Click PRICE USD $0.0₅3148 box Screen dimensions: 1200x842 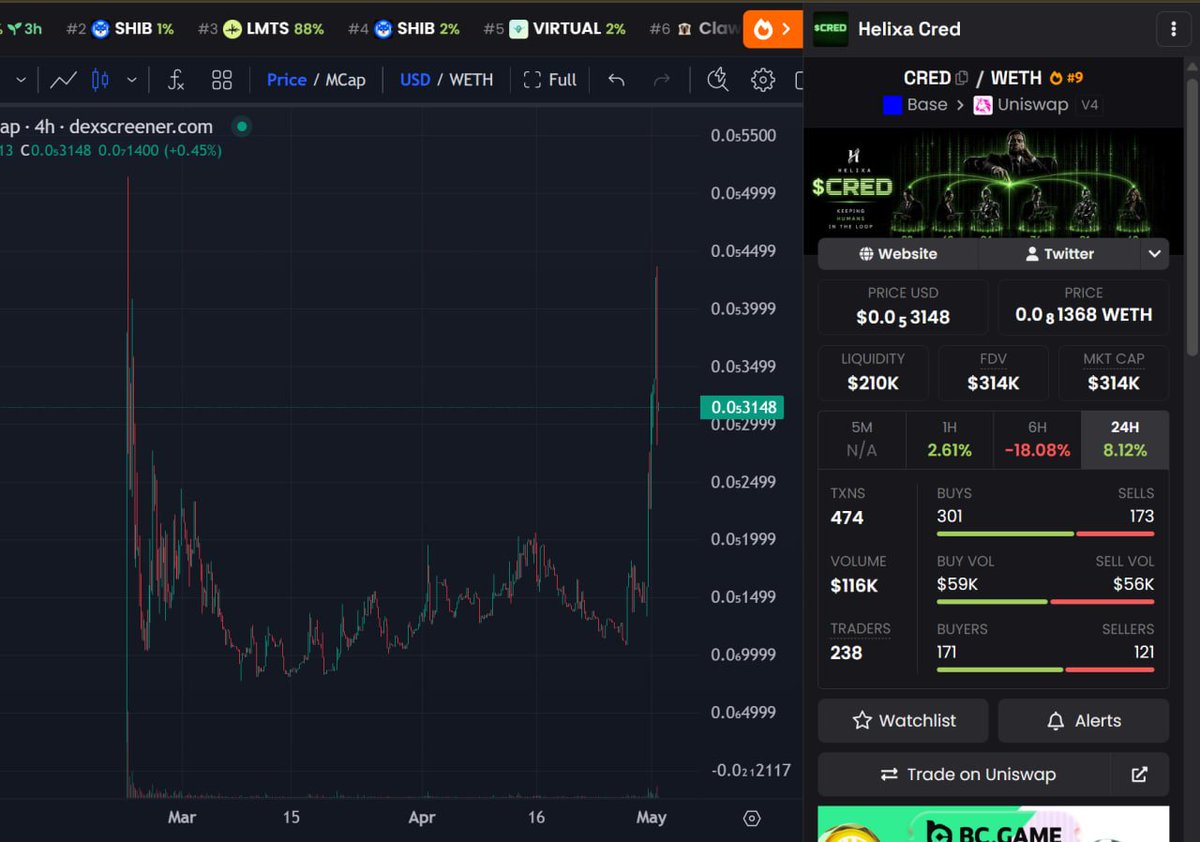pyautogui.click(x=903, y=306)
